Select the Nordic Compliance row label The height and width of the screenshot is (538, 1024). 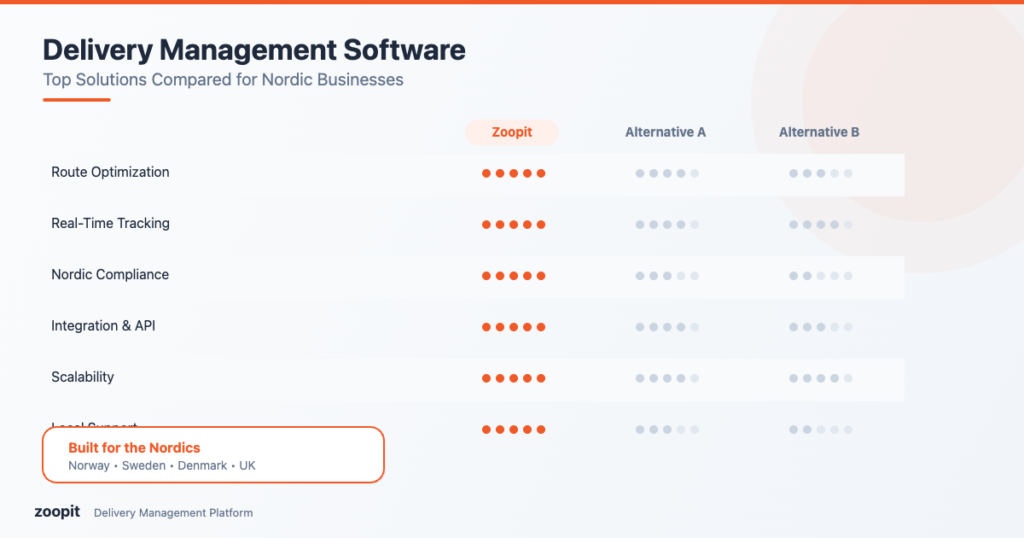pos(110,274)
